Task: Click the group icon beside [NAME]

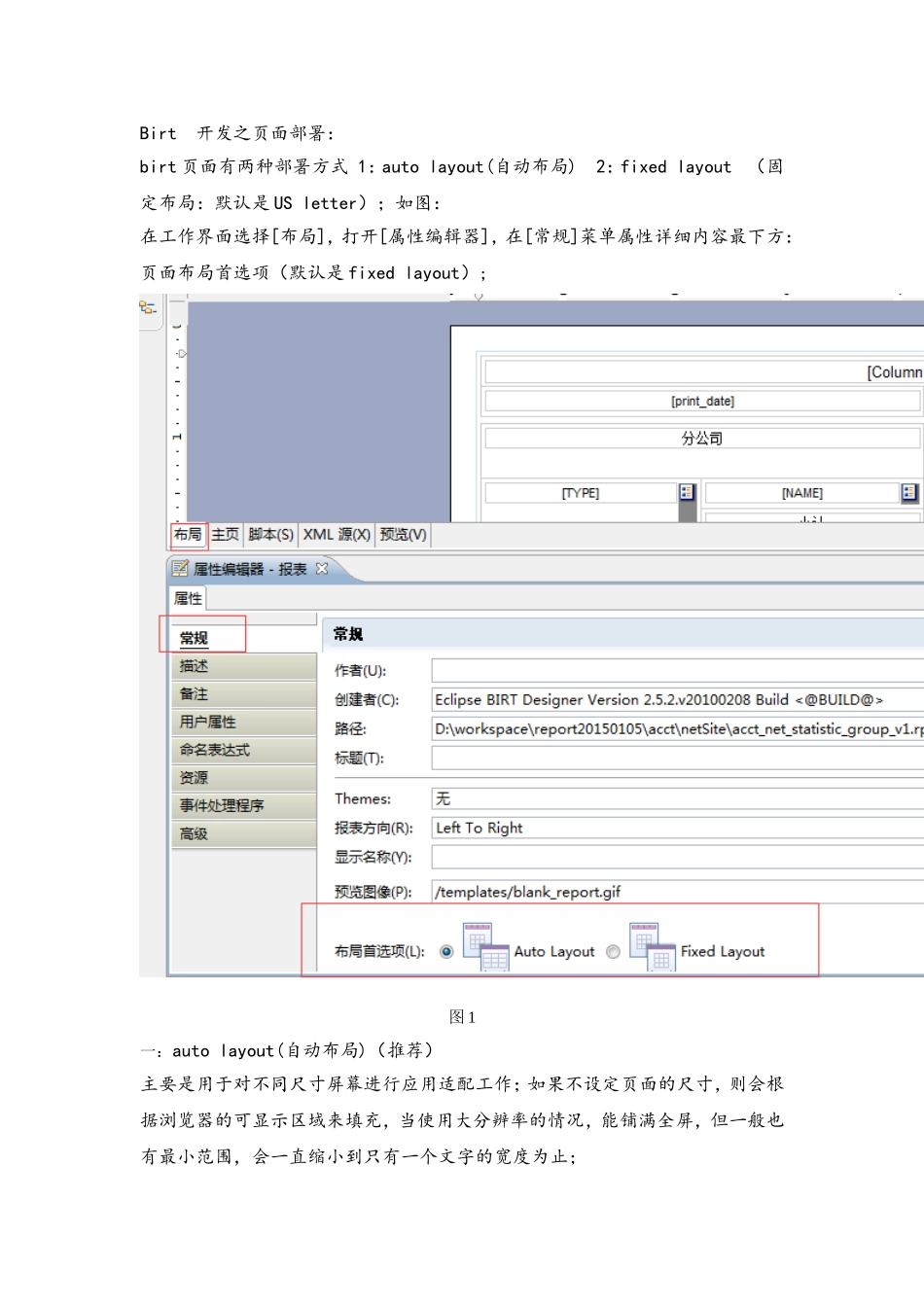Action: pos(909,492)
